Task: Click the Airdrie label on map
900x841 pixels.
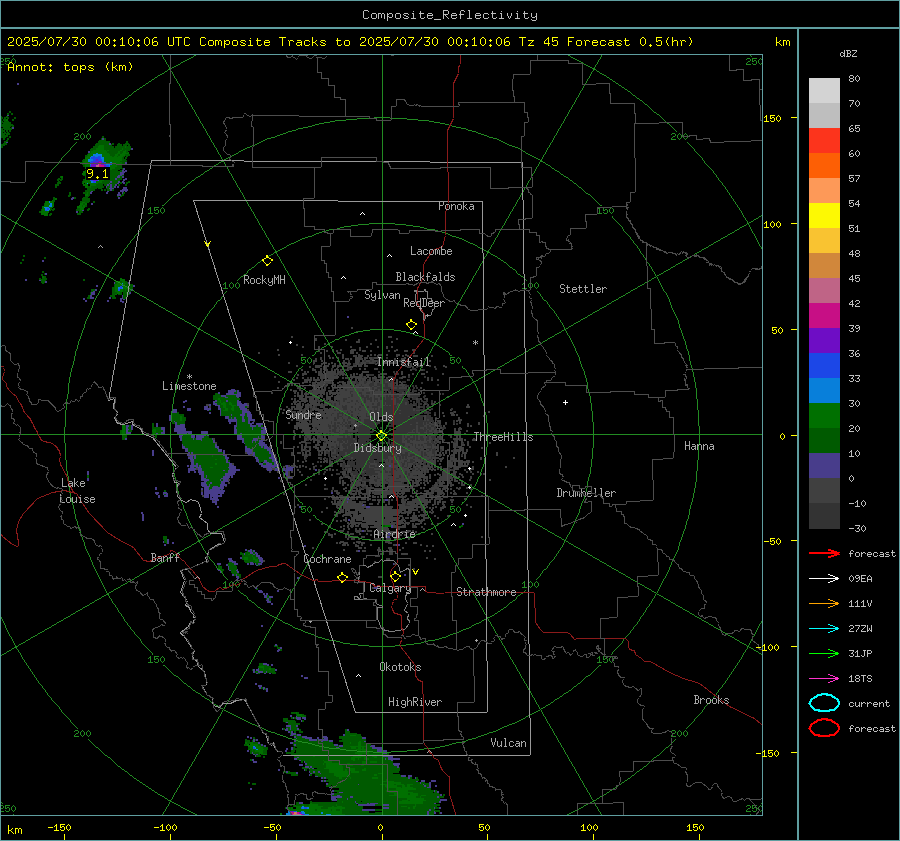Action: click(x=394, y=534)
